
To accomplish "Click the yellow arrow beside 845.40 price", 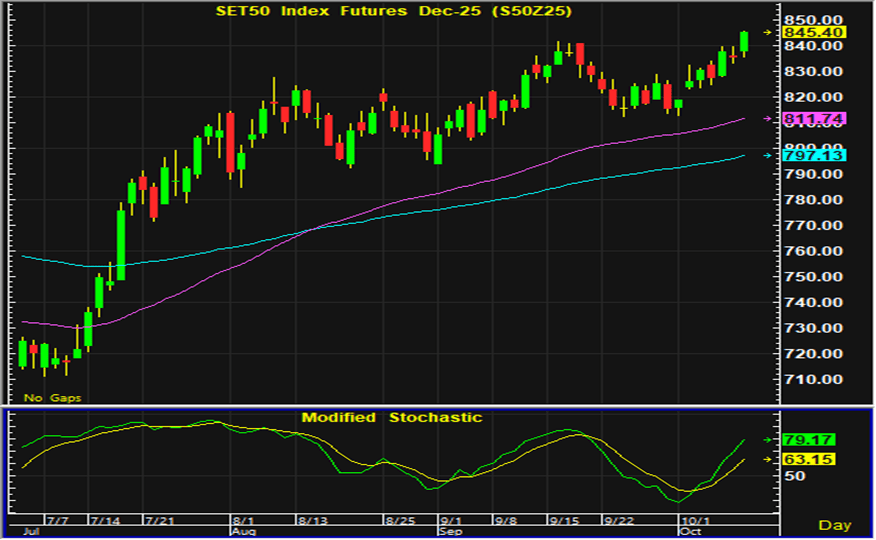I will pyautogui.click(x=769, y=33).
